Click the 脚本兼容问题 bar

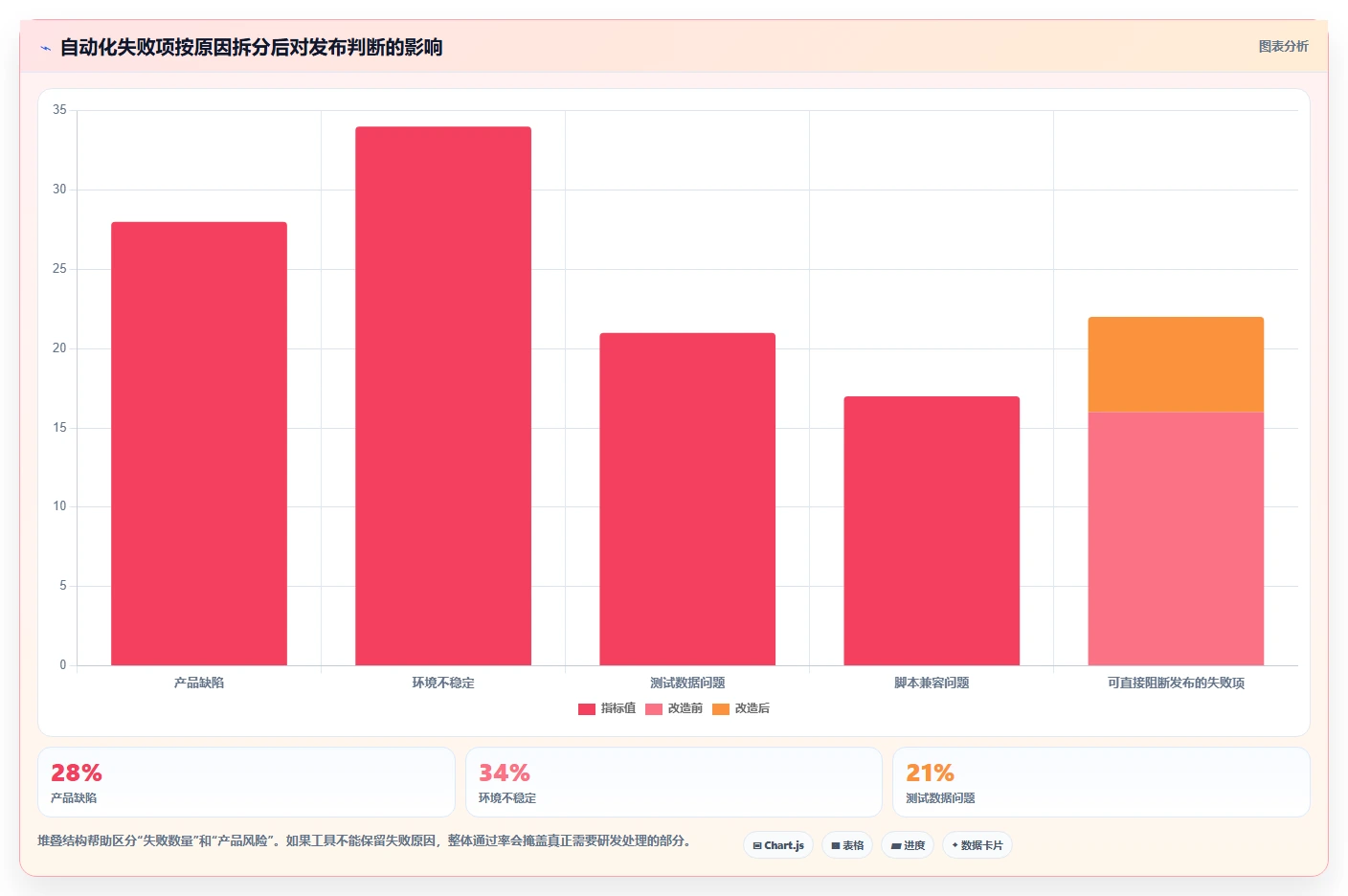pyautogui.click(x=932, y=530)
